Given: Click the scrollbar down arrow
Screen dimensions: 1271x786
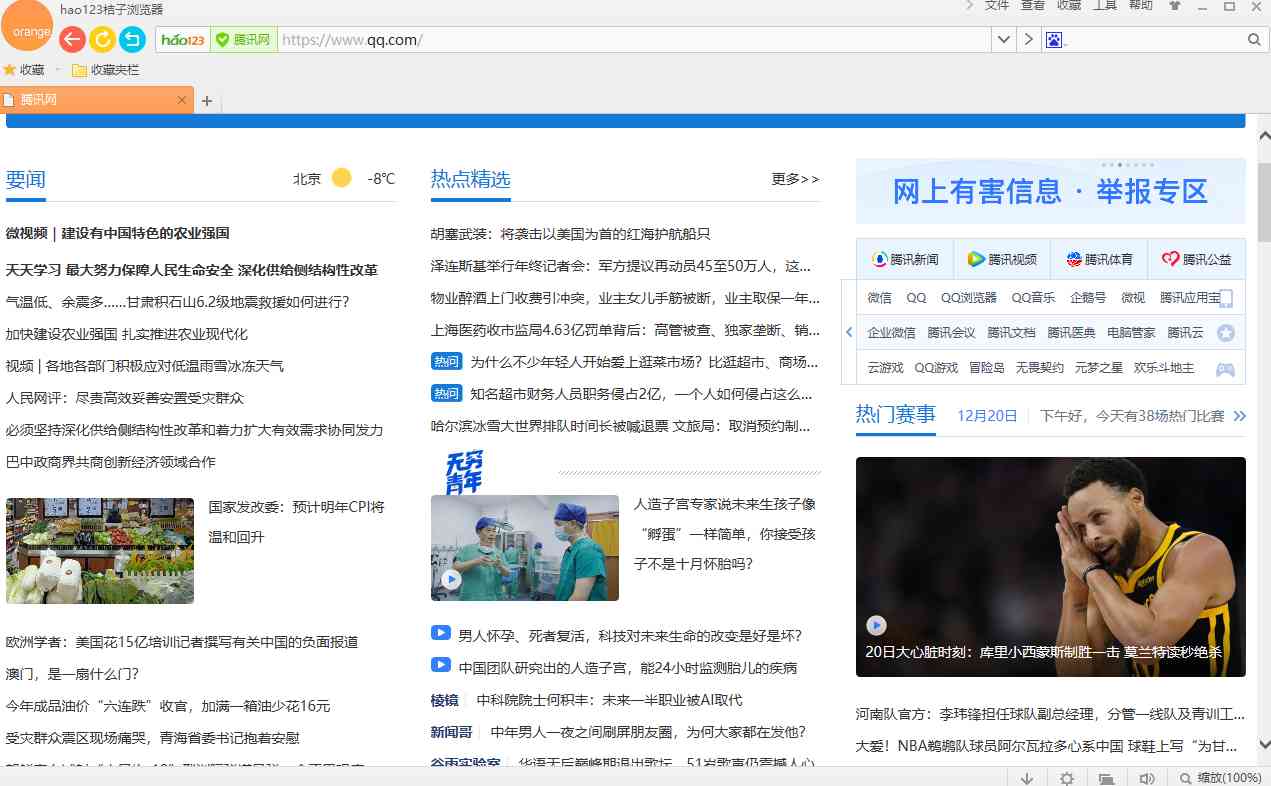Looking at the screenshot, I should click(1263, 745).
